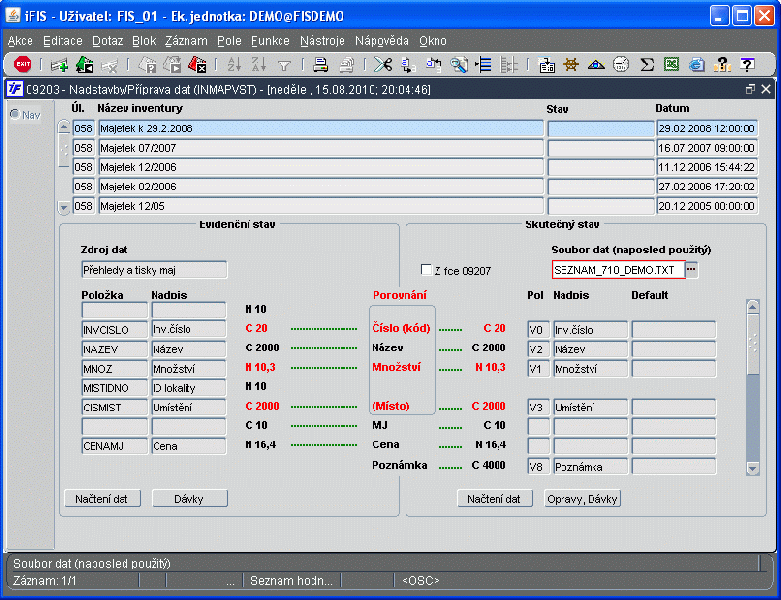
Task: Click the cancel query icon with red X
Action: pyautogui.click(x=197, y=65)
